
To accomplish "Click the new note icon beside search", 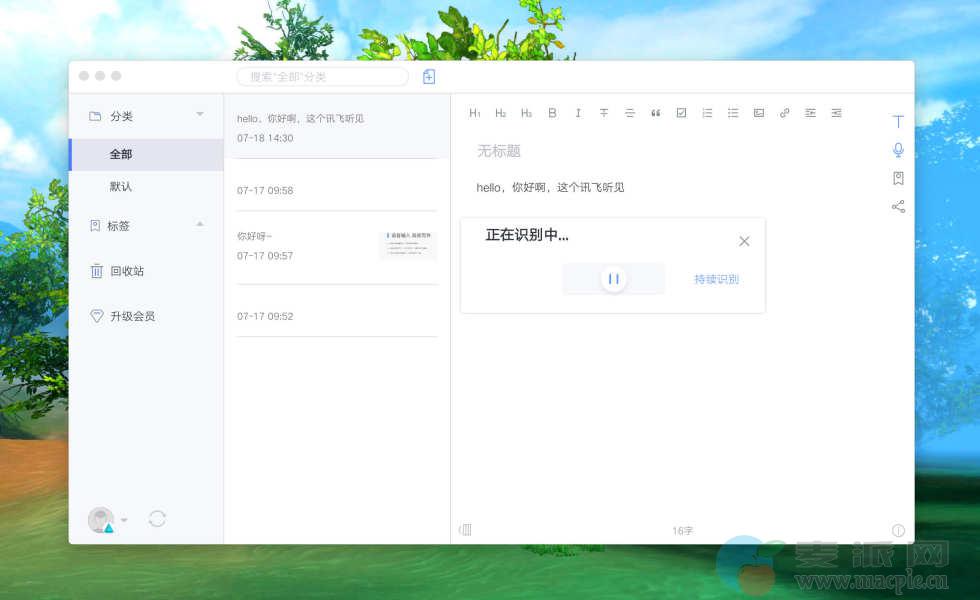I will [x=429, y=77].
